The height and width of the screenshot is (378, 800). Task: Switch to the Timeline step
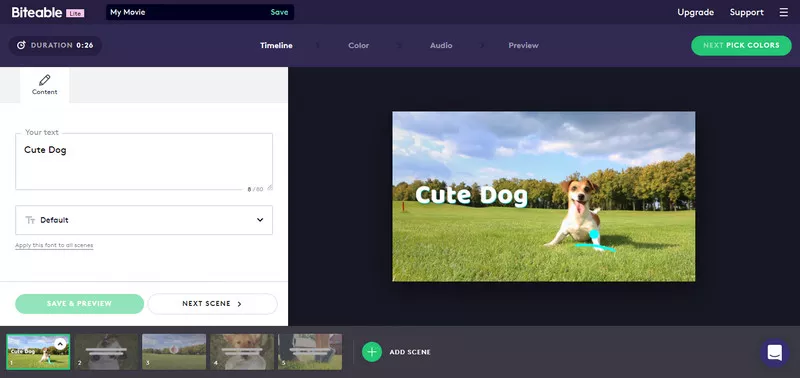pyautogui.click(x=276, y=45)
